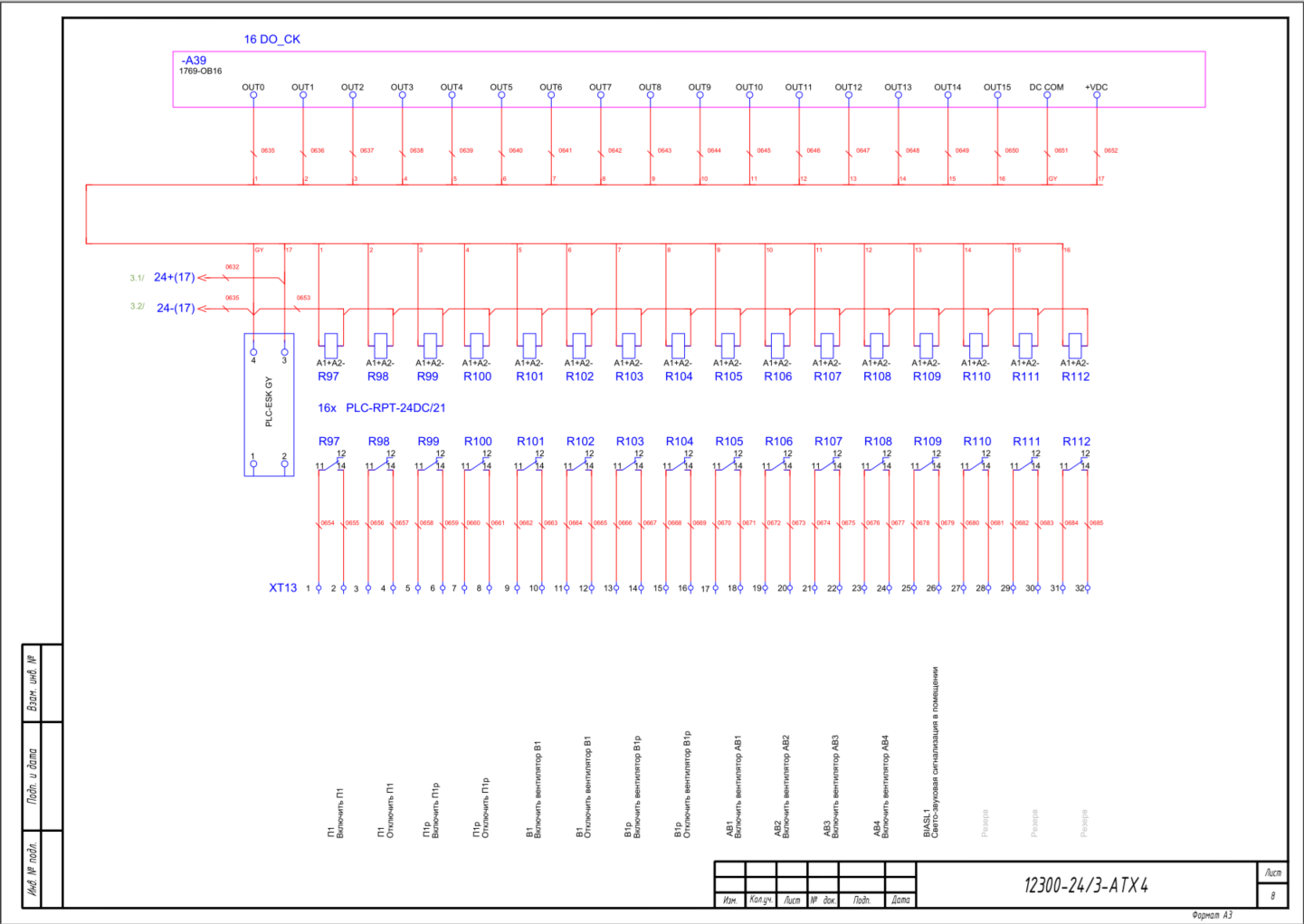This screenshot has height=924, width=1304.
Task: Click the R97 relay coil symbol
Action: [x=331, y=345]
